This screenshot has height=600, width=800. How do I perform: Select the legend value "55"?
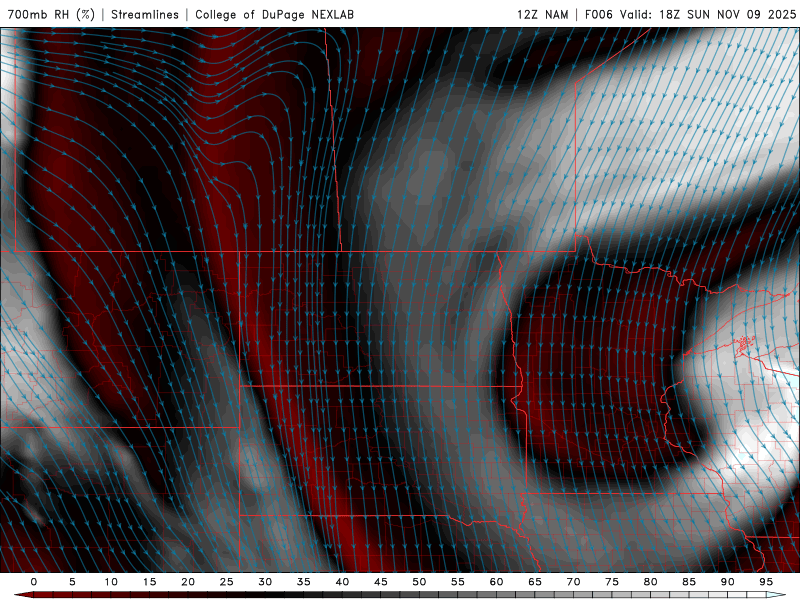[457, 582]
